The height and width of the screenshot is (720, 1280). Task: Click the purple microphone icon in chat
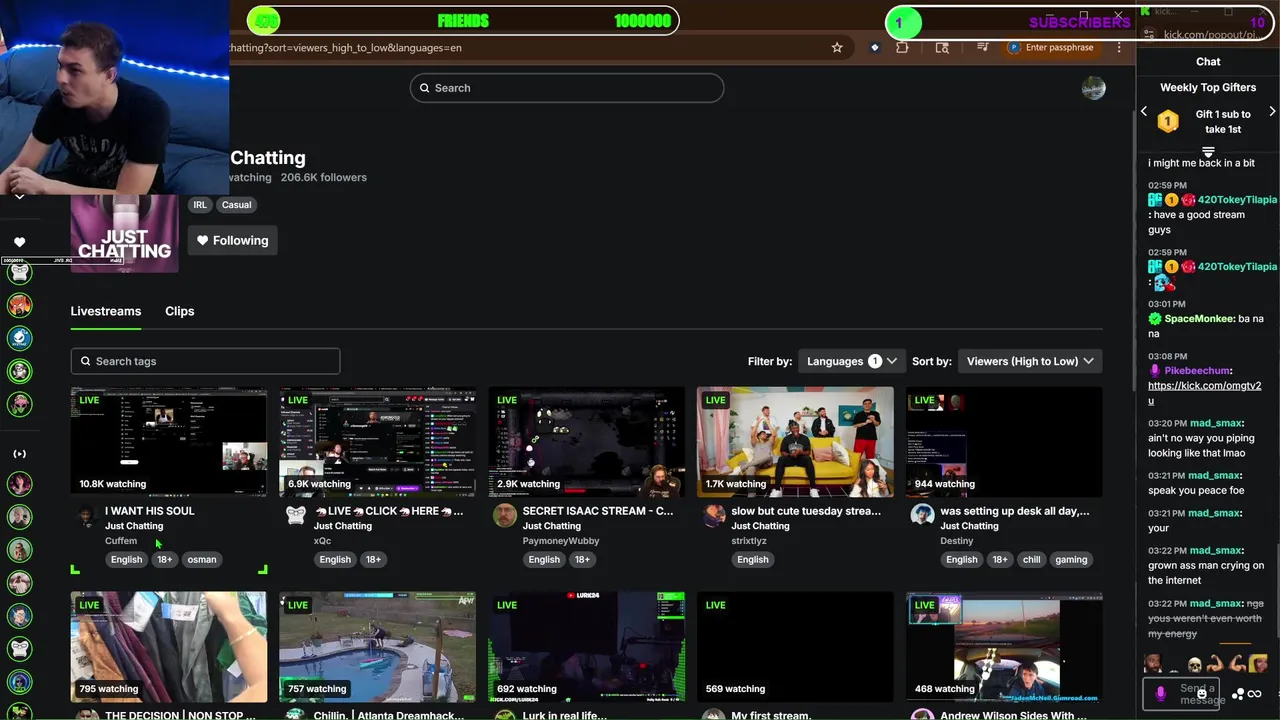(x=1160, y=692)
